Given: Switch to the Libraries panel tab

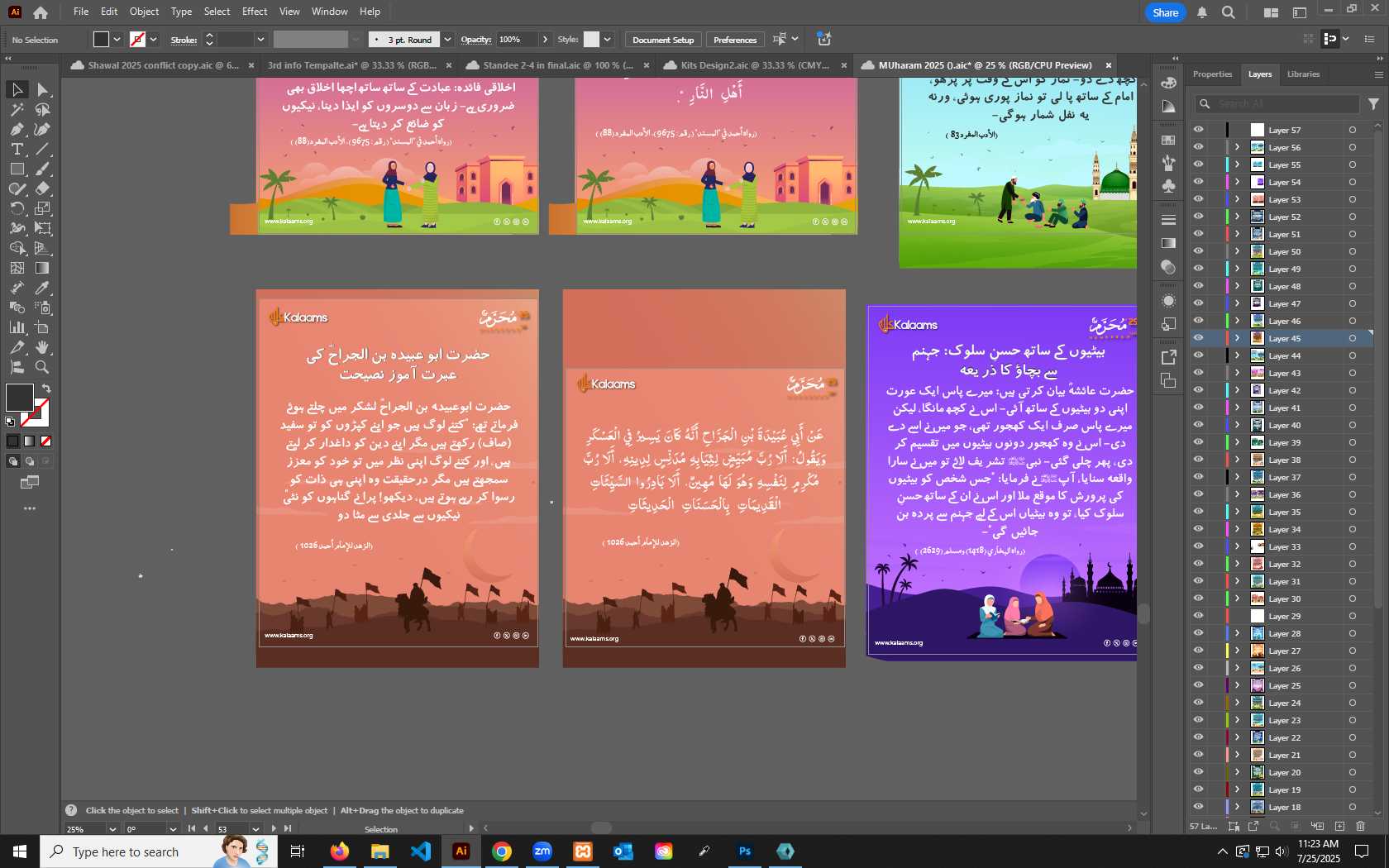Looking at the screenshot, I should (1303, 74).
